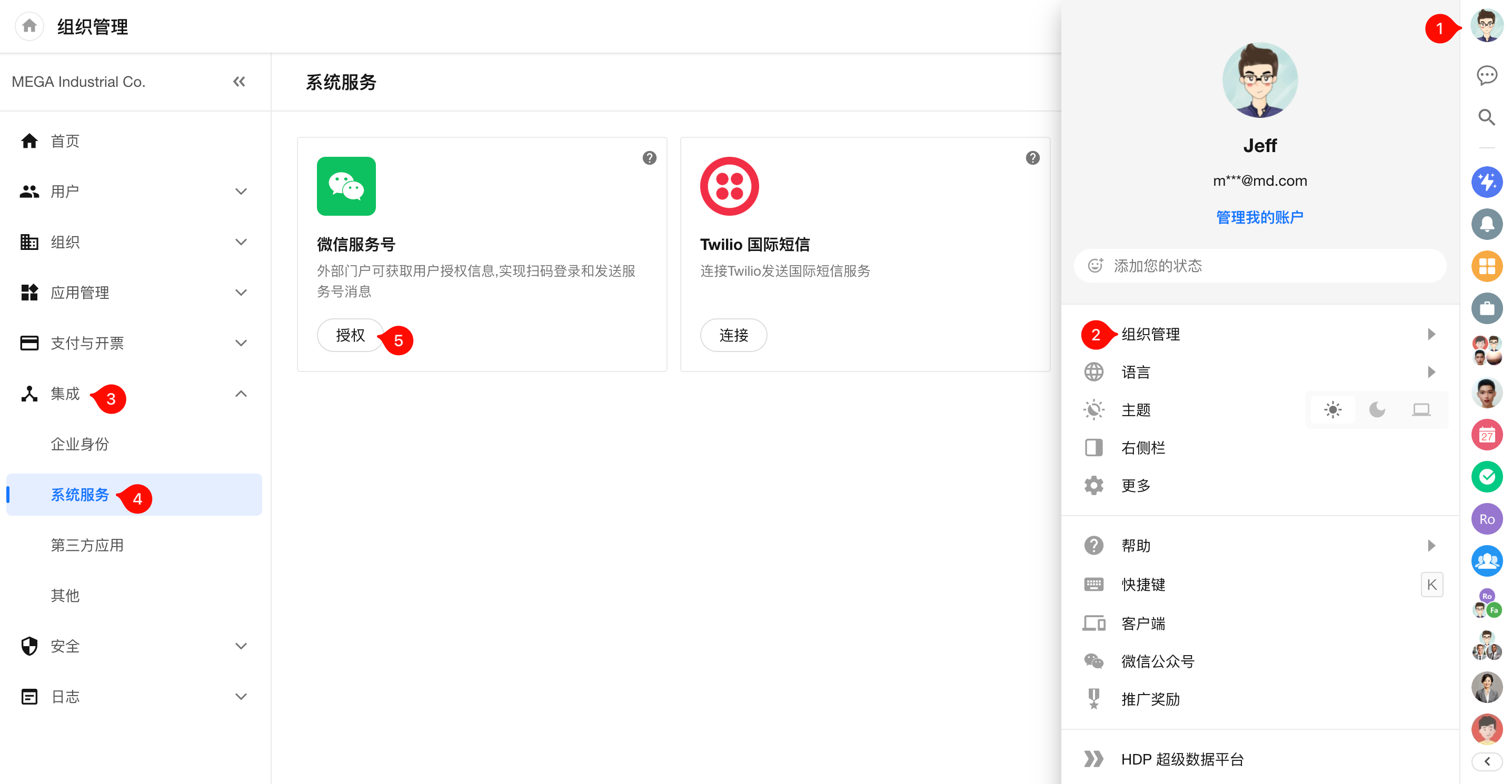The image size is (1512, 784).
Task: Switch to light theme sun option
Action: pyautogui.click(x=1332, y=409)
